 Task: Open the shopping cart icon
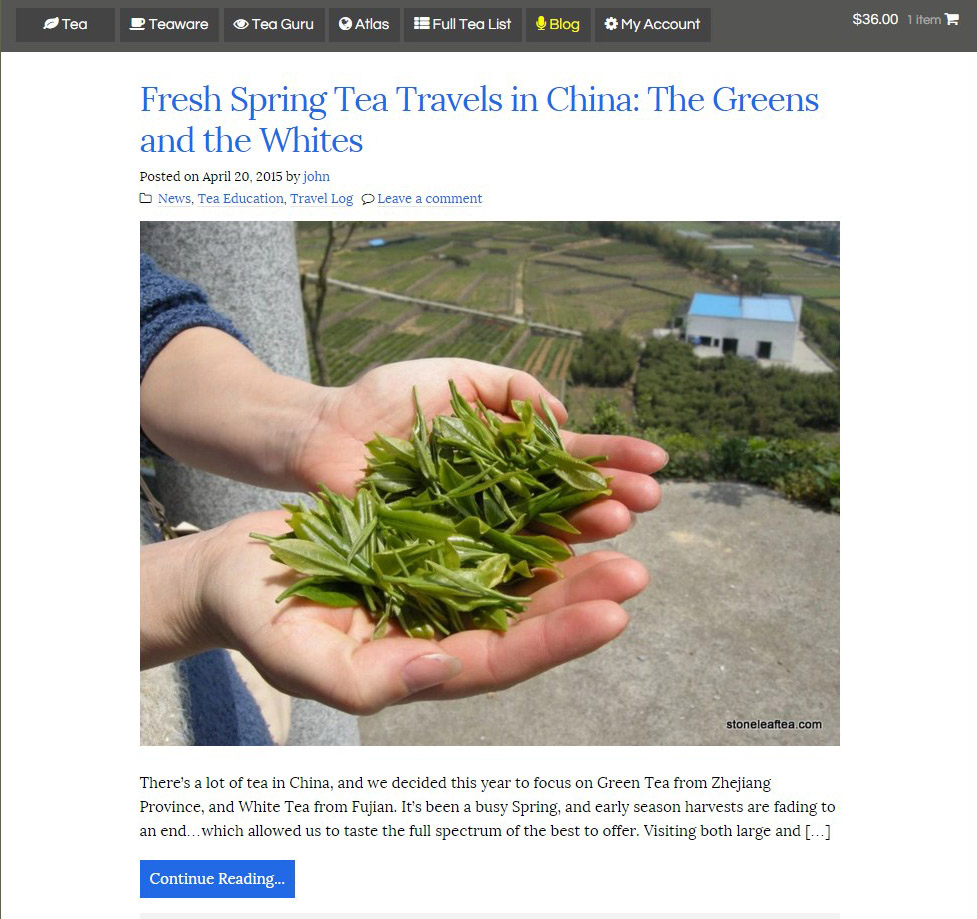point(951,19)
